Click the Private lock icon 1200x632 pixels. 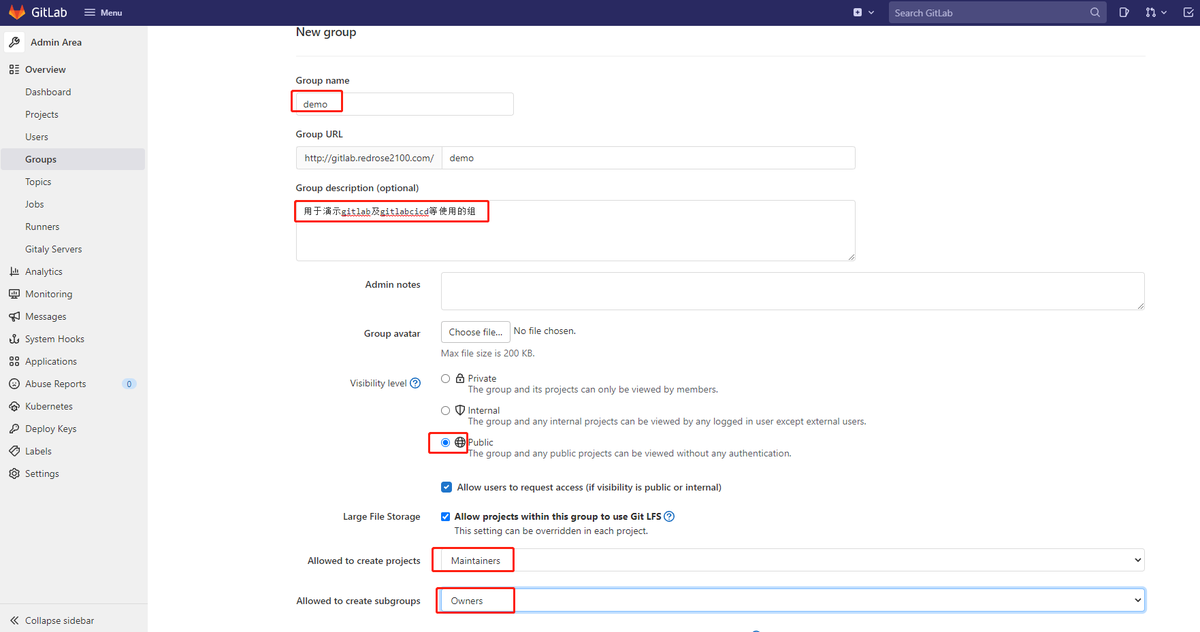460,379
